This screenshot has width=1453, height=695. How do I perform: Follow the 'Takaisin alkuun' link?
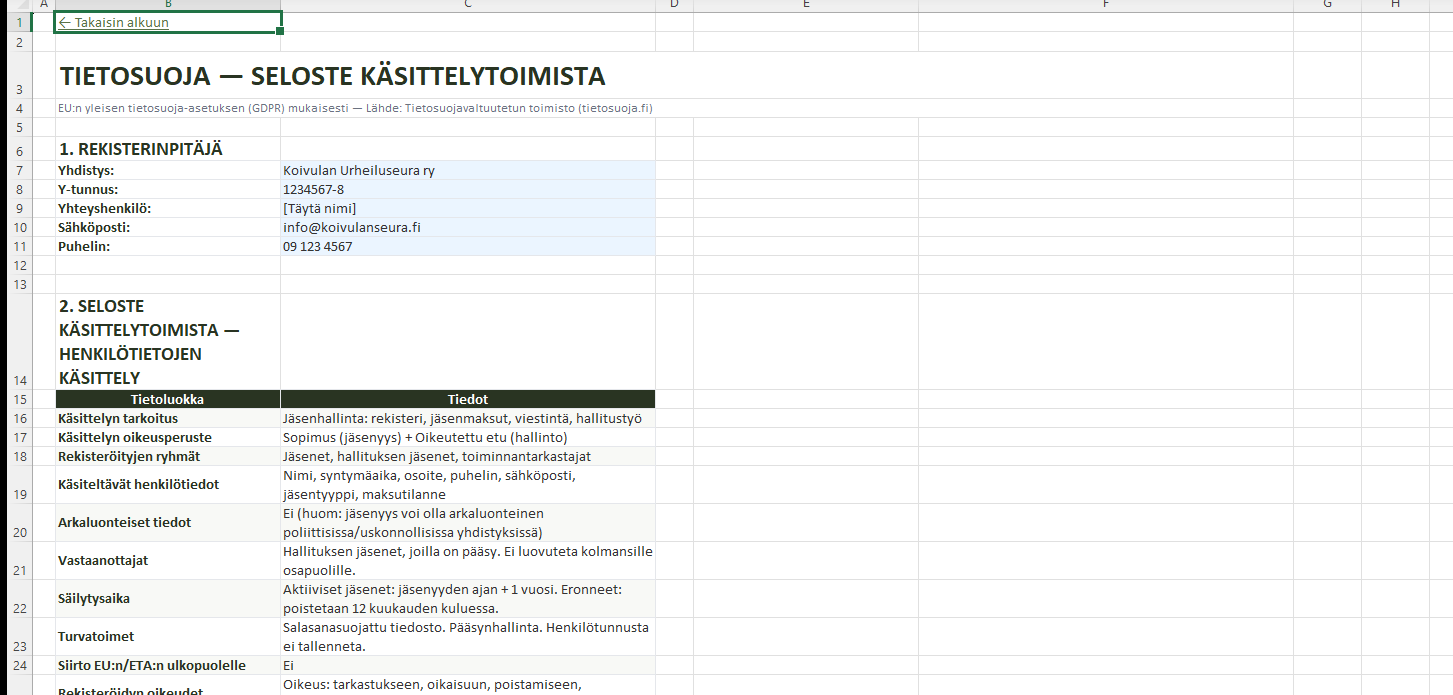pos(113,22)
